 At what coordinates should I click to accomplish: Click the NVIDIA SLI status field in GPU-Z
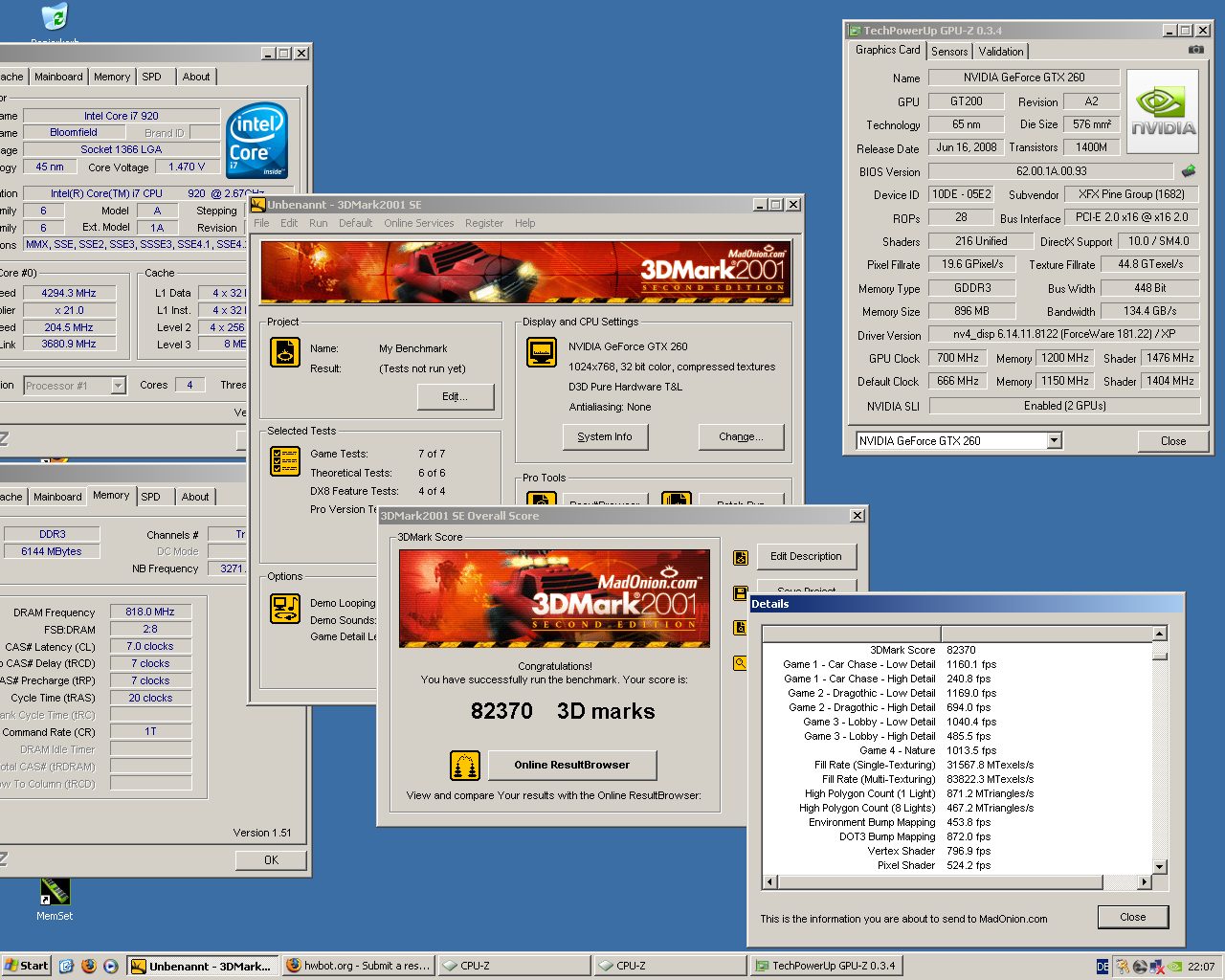point(1064,406)
